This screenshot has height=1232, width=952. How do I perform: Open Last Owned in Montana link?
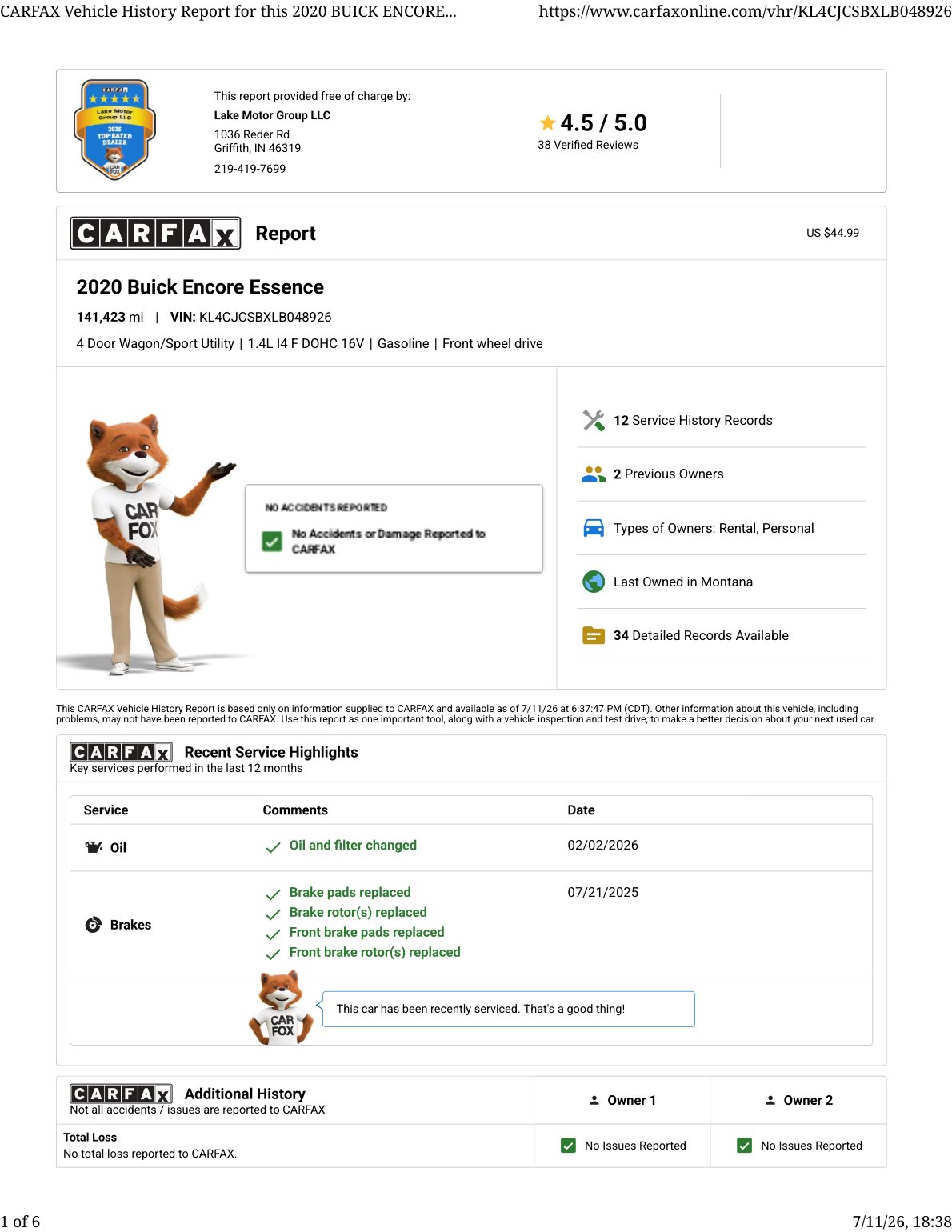click(x=683, y=582)
